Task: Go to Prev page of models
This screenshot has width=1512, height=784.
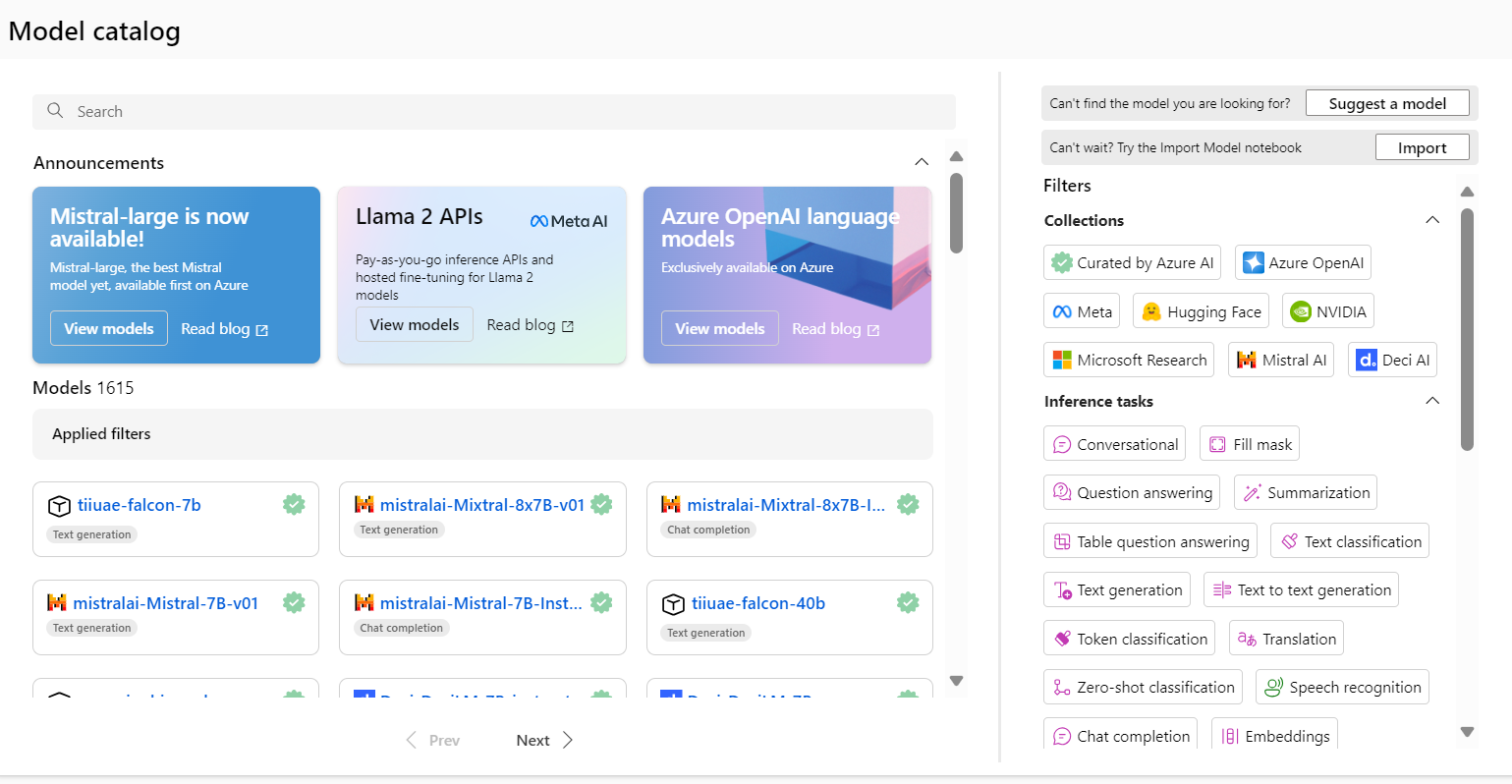Action: [432, 740]
